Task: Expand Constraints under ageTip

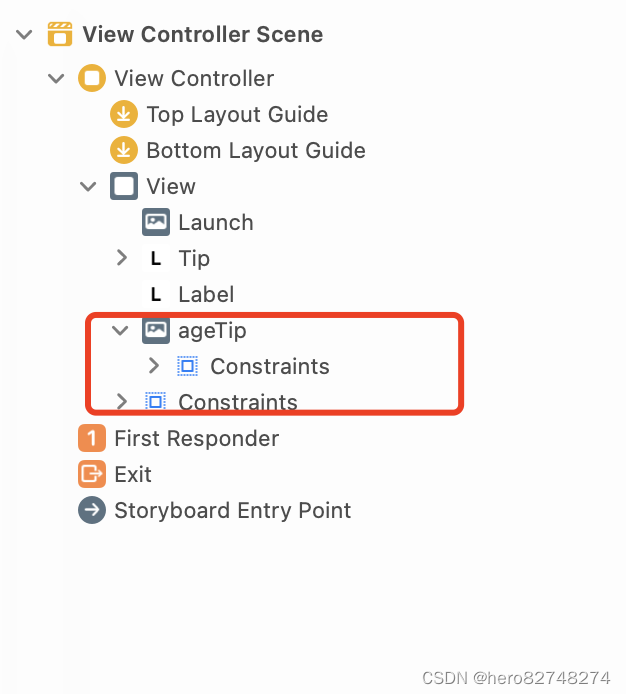Action: [153, 366]
